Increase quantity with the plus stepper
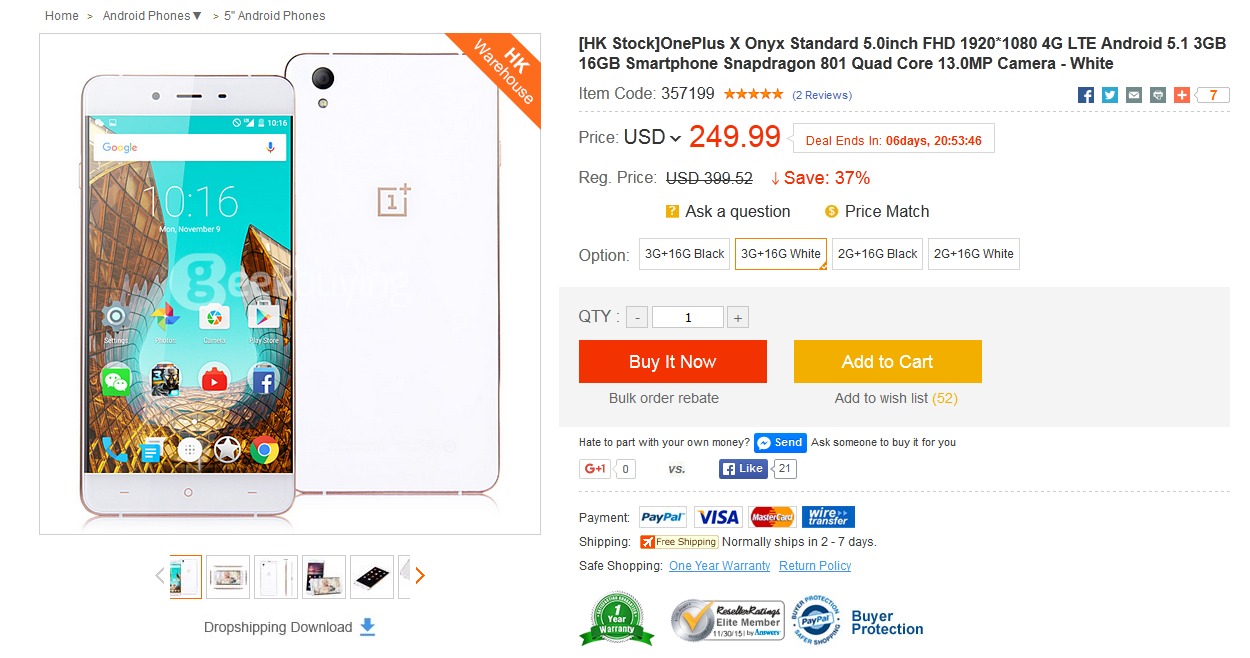Viewport: 1250px width, 658px height. click(x=738, y=316)
